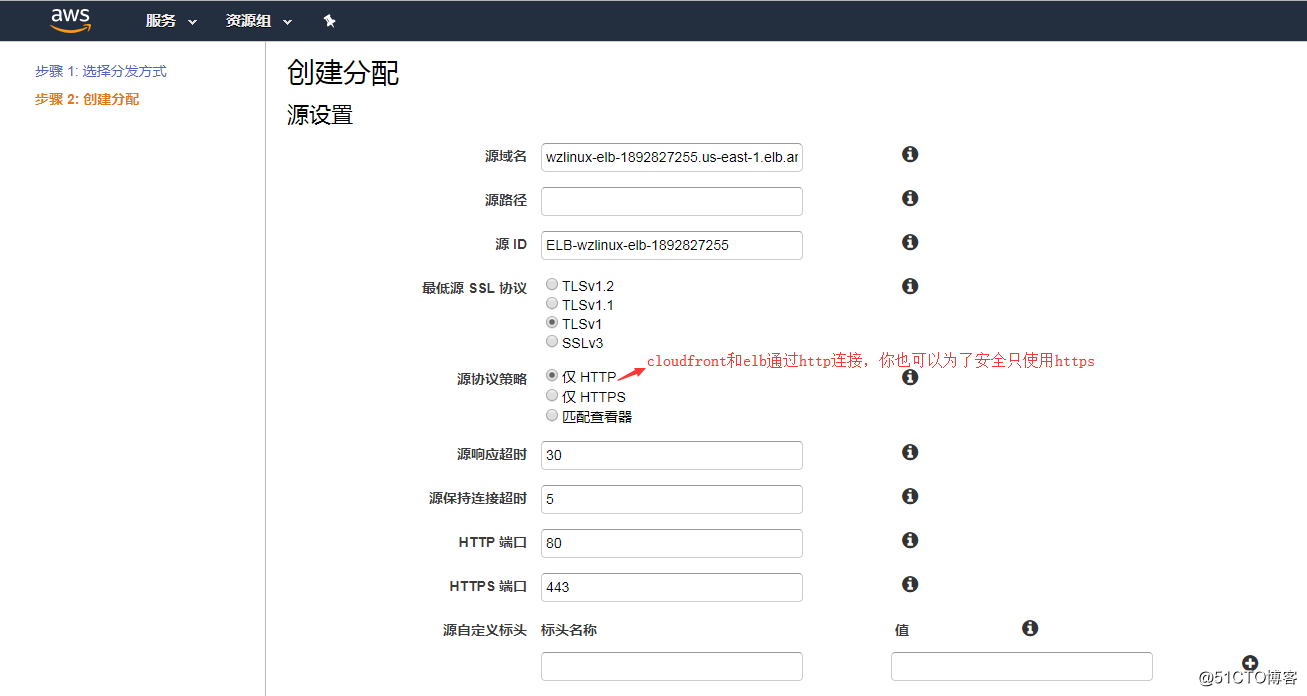Viewport: 1307px width, 696px height.
Task: Click the AWS logo home icon
Action: [x=70, y=19]
